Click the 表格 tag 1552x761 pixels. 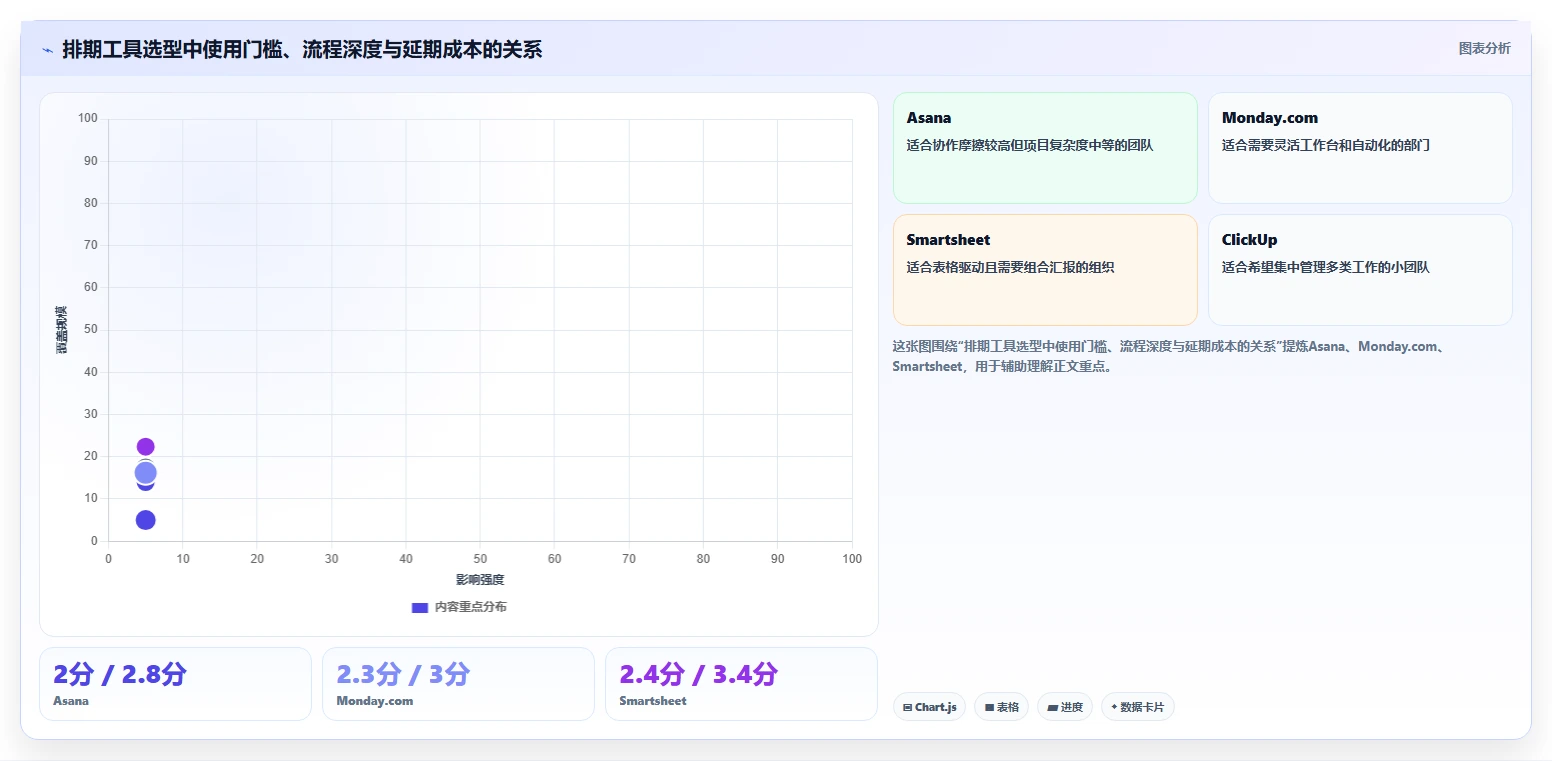[x=1001, y=707]
